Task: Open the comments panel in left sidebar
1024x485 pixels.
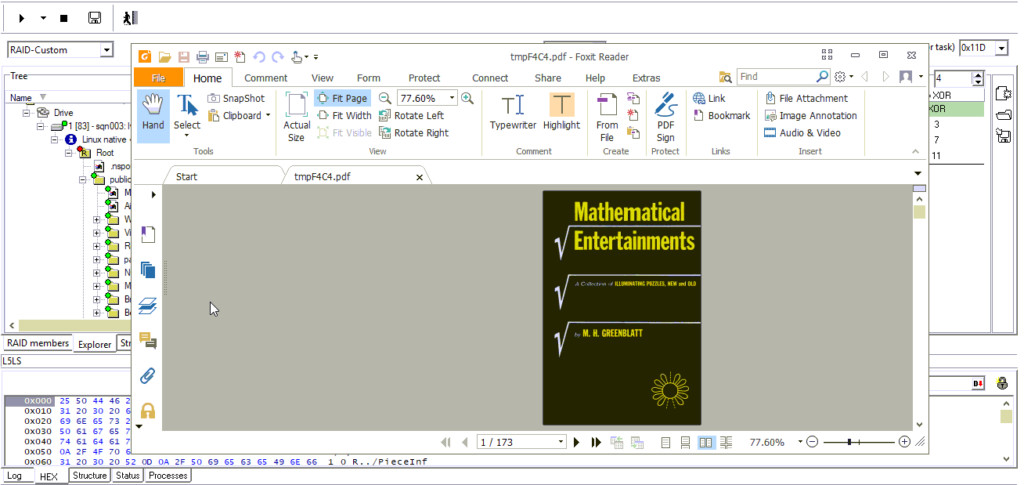Action: point(148,341)
